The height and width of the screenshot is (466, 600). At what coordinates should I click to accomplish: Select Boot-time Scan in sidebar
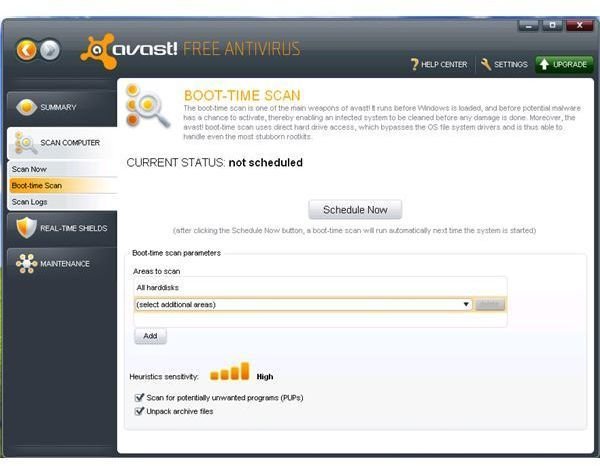(64, 186)
